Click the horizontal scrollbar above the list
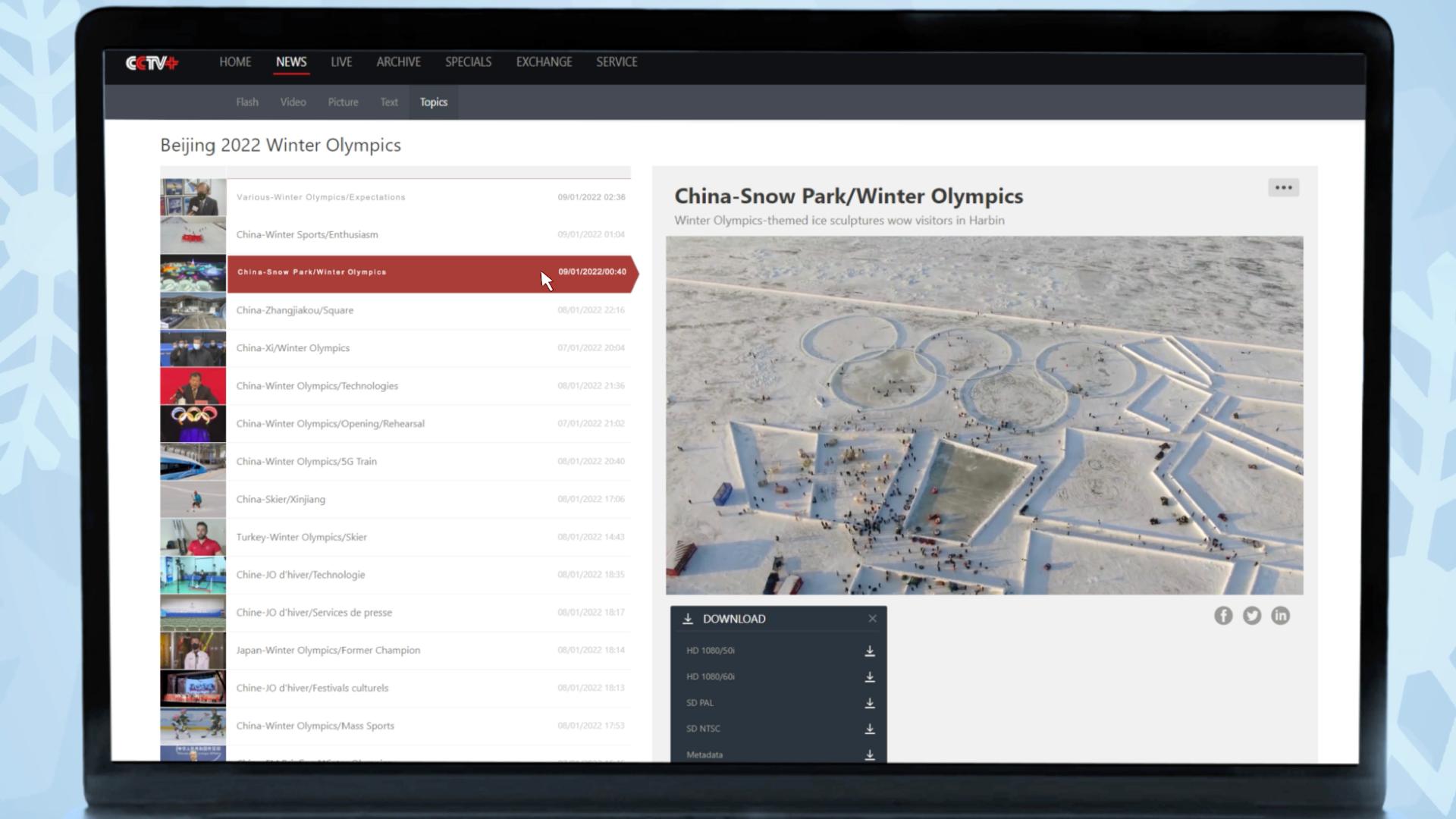The height and width of the screenshot is (819, 1456). click(x=394, y=171)
